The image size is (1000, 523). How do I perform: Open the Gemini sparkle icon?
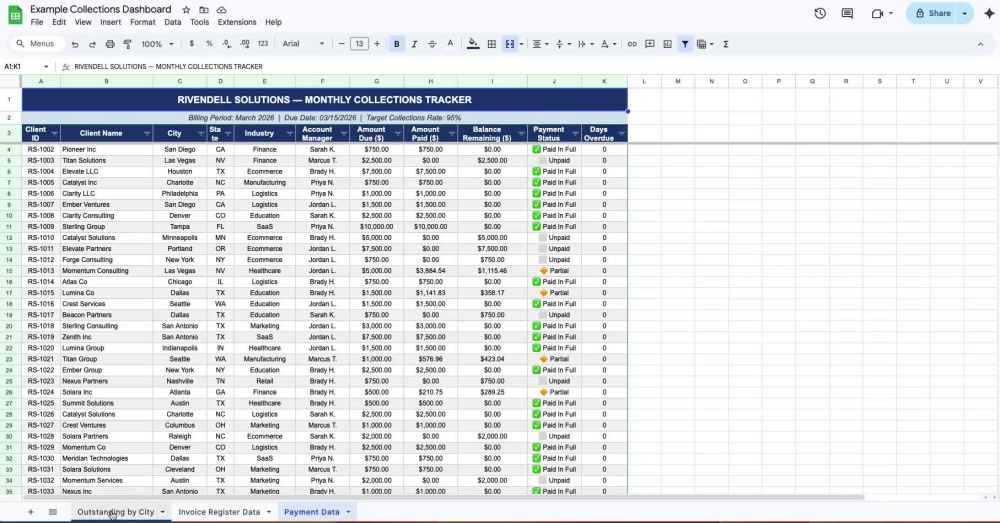(989, 13)
